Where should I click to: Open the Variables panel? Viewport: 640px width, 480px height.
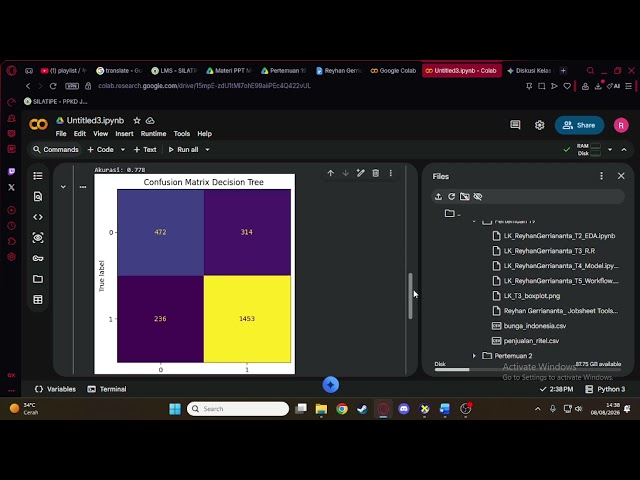[x=56, y=389]
